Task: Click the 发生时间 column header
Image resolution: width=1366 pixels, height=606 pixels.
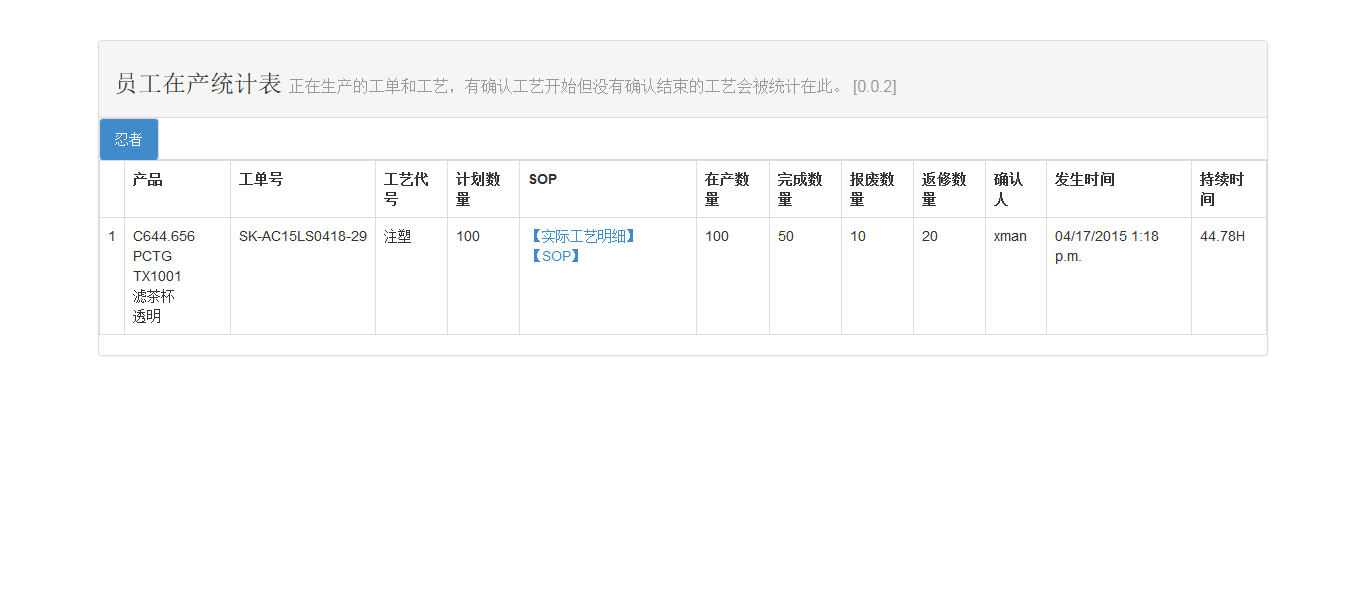Action: (1084, 180)
